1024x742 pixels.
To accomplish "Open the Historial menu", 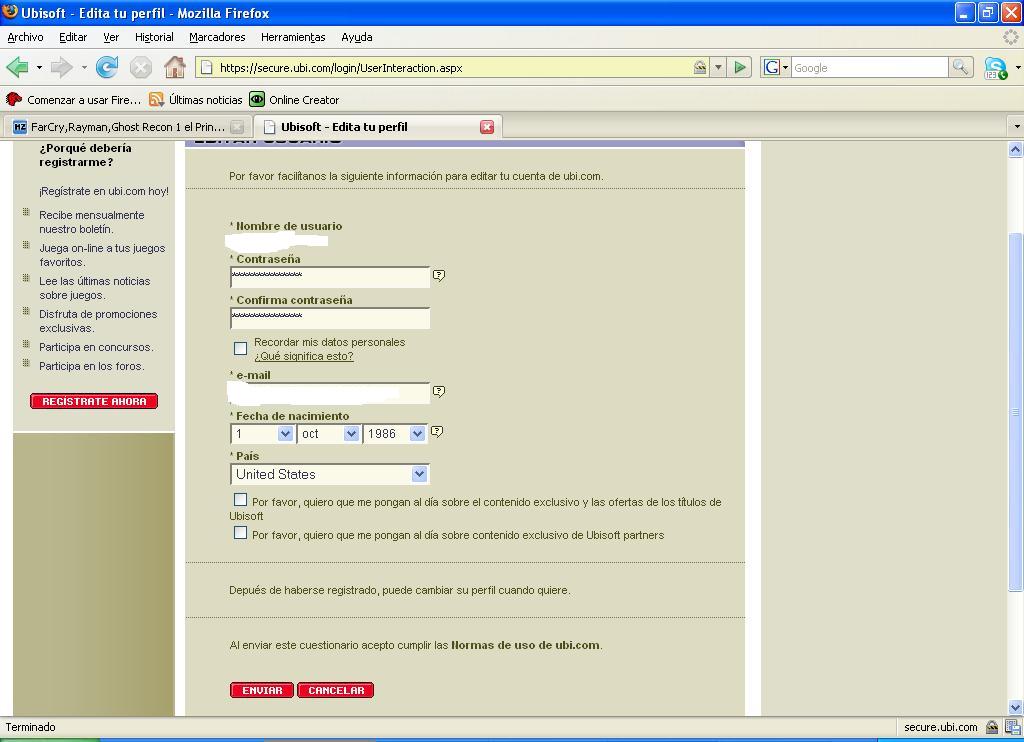I will pos(154,37).
